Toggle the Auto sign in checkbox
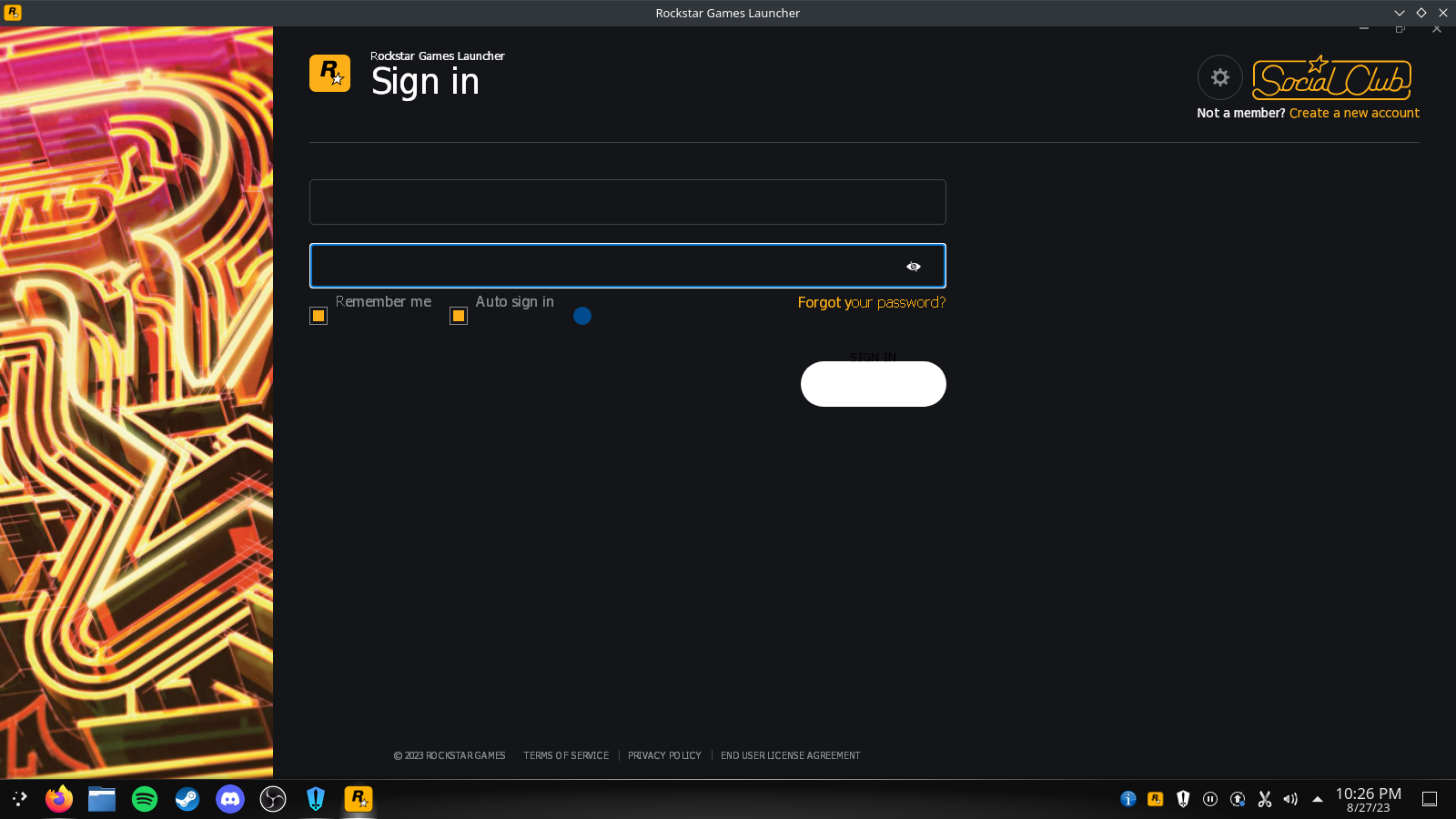The height and width of the screenshot is (819, 1456). coord(459,316)
